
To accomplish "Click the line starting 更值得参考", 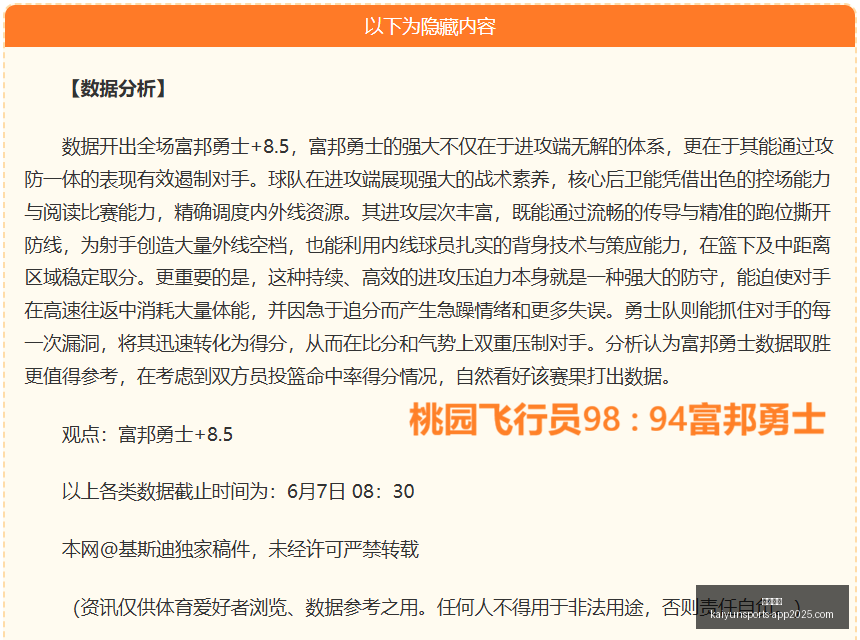I will click(348, 376).
